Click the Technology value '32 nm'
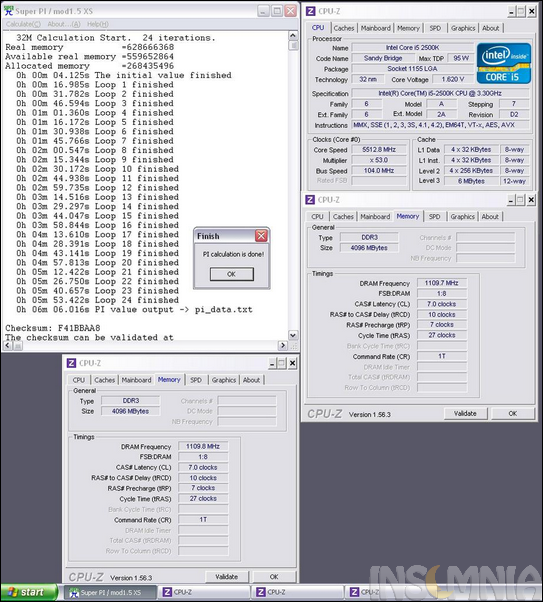This screenshot has height=602, width=543. [x=368, y=79]
